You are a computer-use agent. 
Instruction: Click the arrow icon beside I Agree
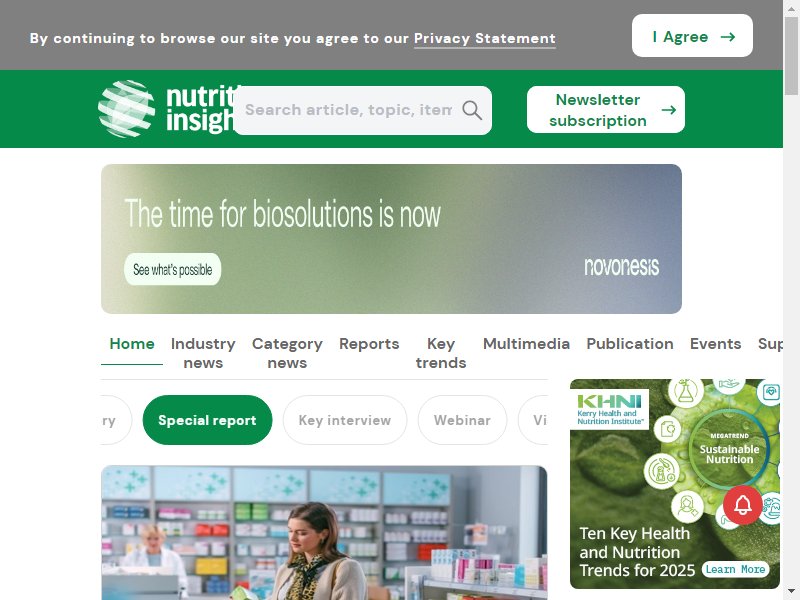[728, 37]
